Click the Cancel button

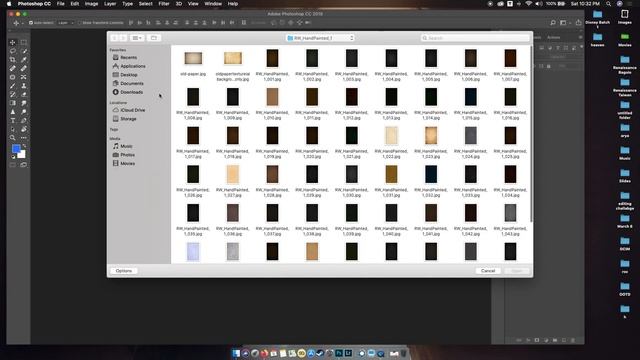click(x=488, y=271)
